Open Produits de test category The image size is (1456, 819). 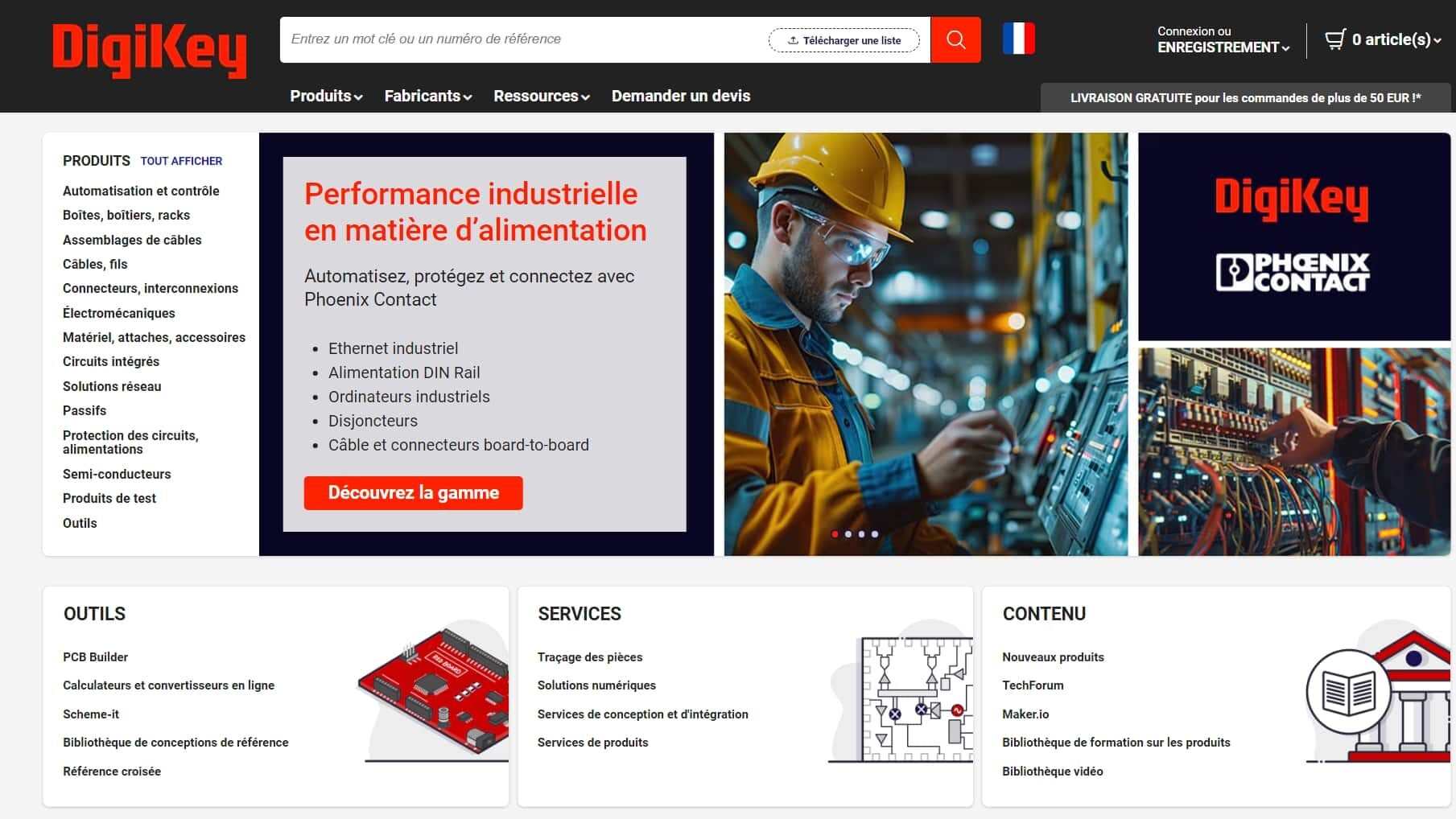[109, 498]
